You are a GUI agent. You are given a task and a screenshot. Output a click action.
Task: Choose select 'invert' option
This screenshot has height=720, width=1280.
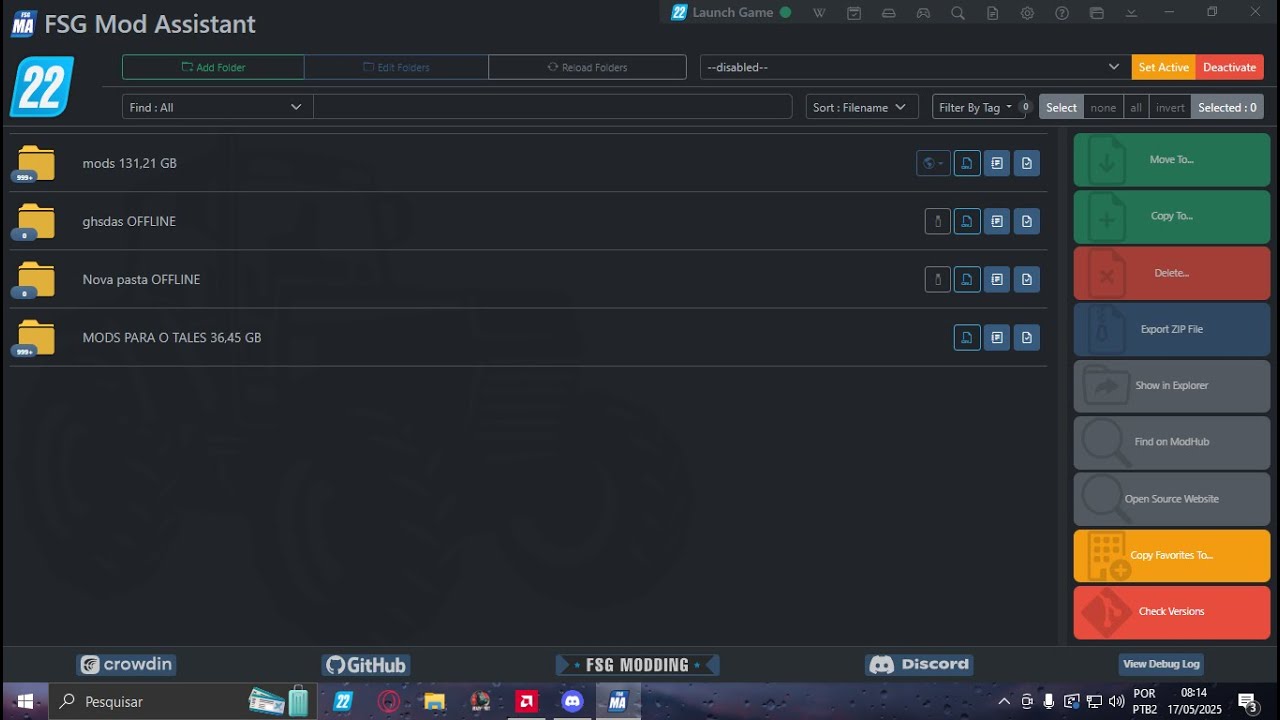1170,107
